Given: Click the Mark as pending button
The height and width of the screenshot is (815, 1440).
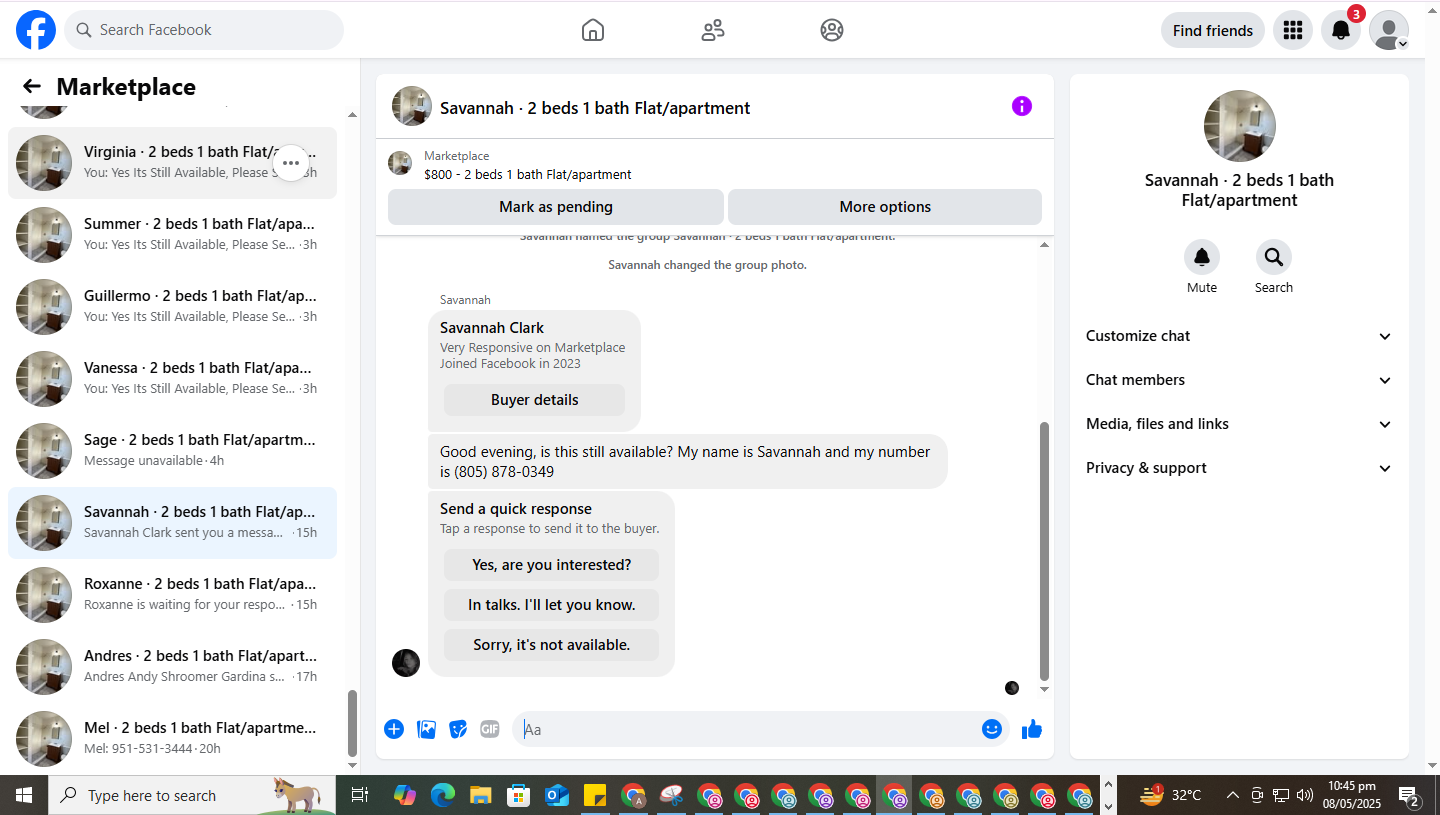Looking at the screenshot, I should (x=556, y=207).
